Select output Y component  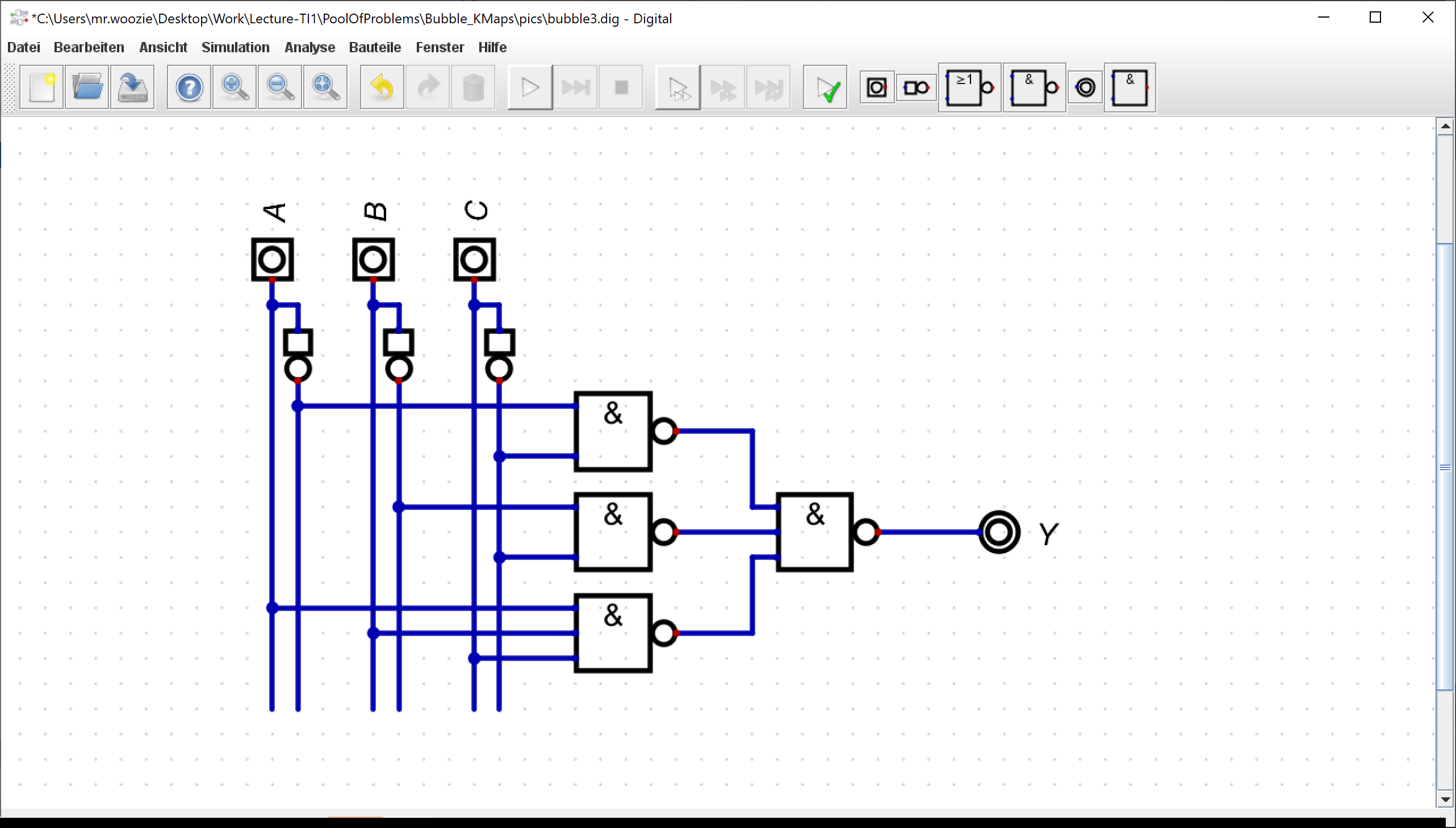(999, 532)
